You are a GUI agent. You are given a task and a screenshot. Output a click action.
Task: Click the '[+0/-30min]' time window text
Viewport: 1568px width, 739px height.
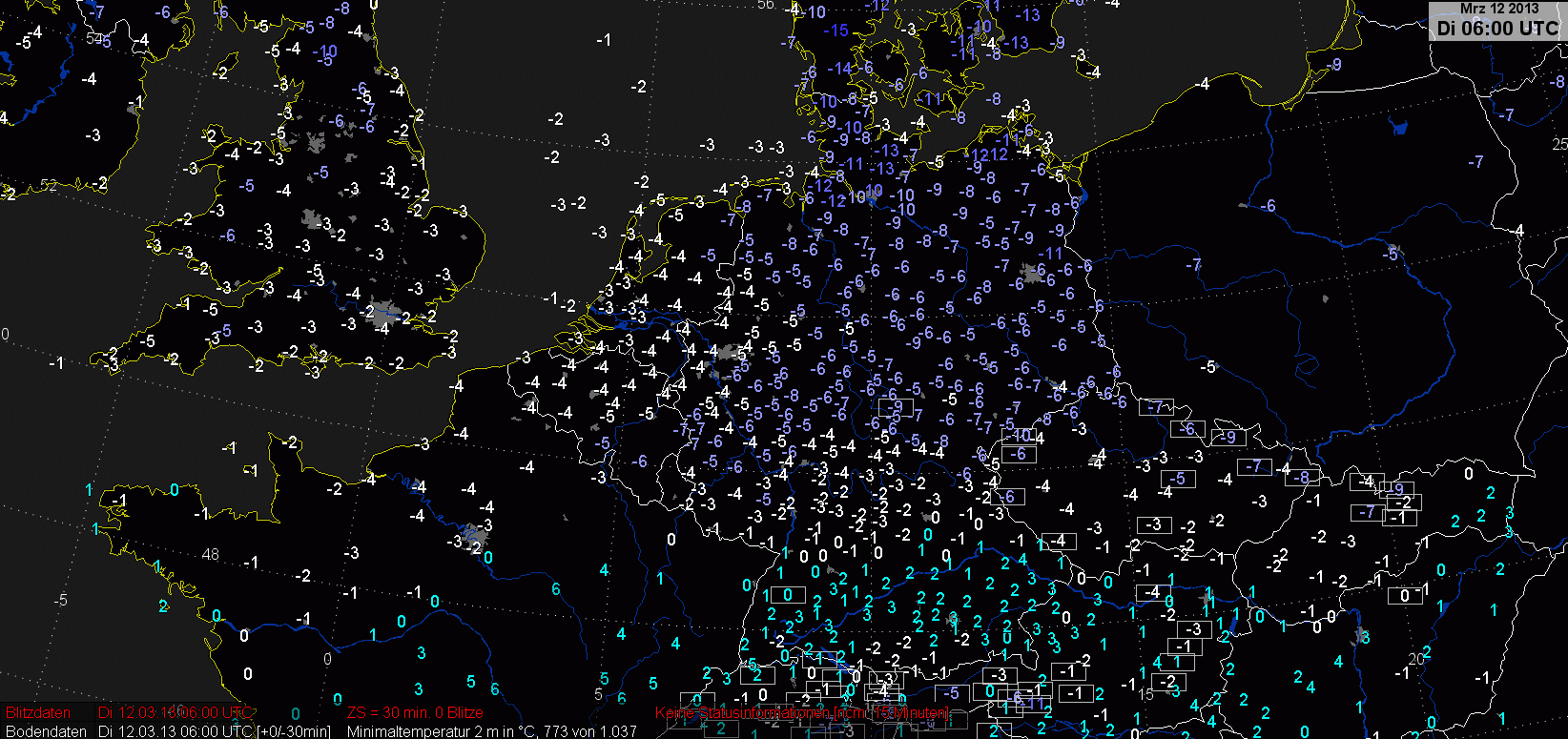[294, 731]
